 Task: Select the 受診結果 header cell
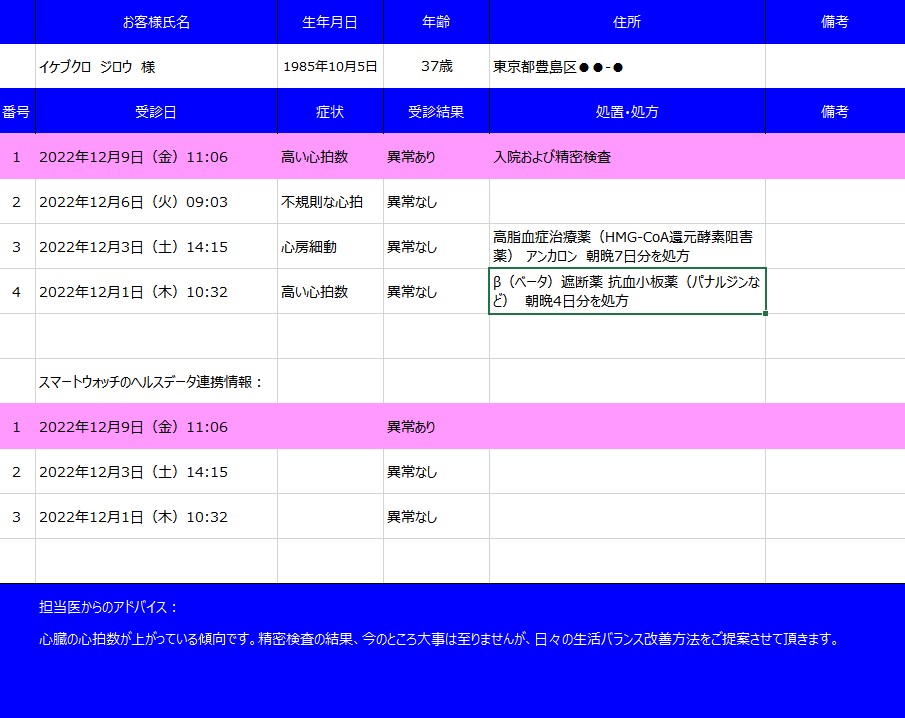pos(436,112)
